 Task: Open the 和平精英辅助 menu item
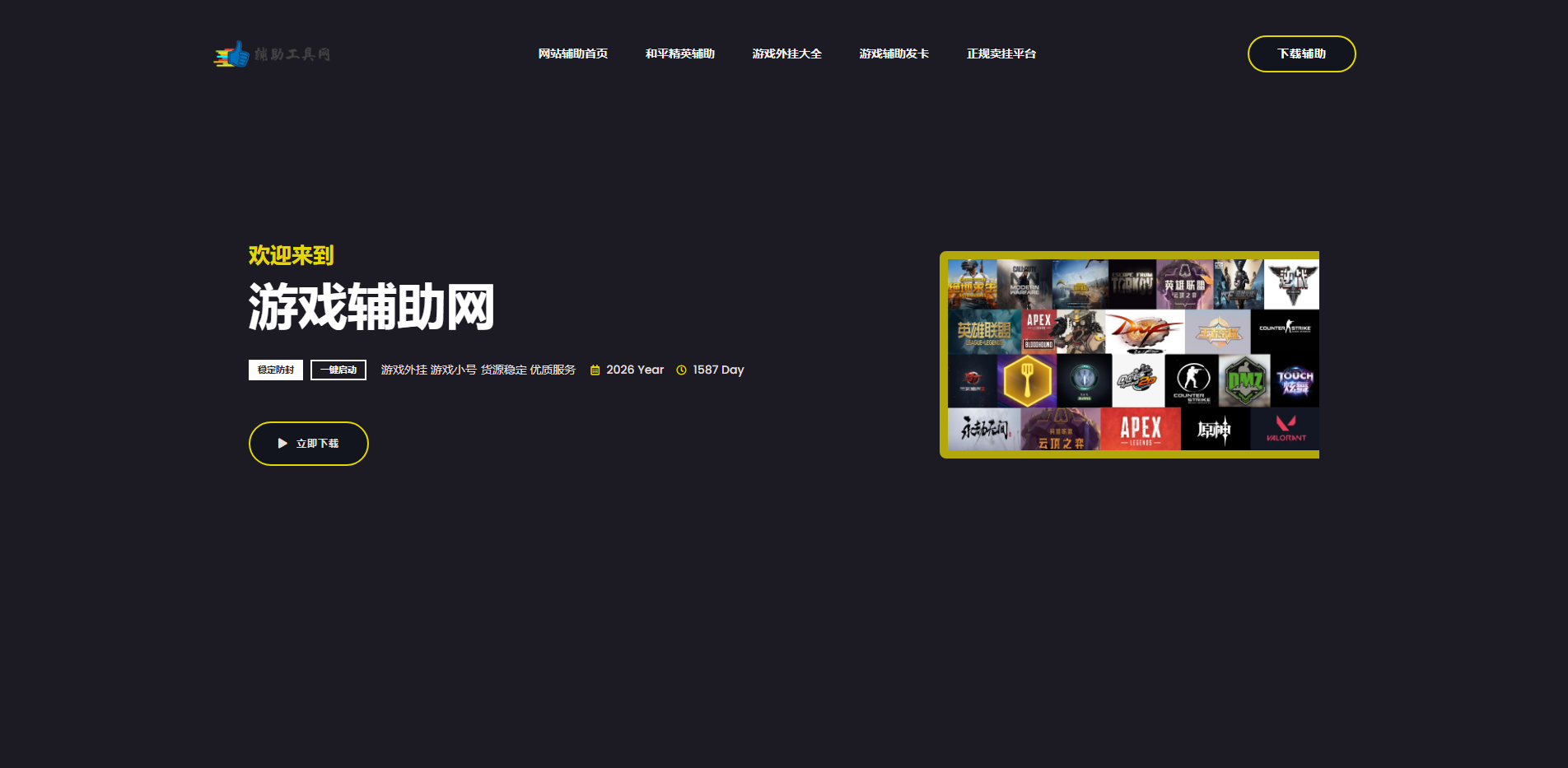click(x=680, y=54)
